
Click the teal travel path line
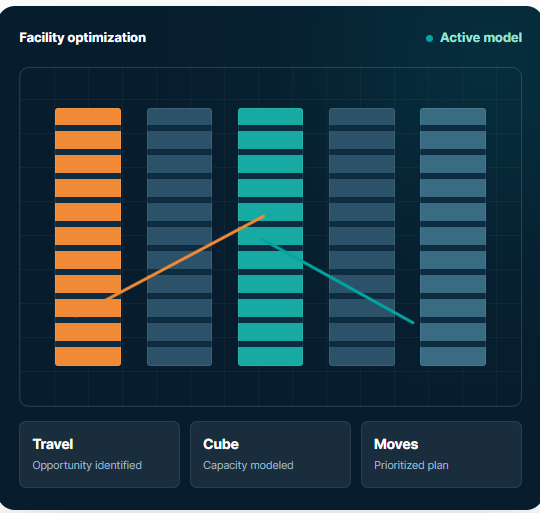[x=338, y=281]
